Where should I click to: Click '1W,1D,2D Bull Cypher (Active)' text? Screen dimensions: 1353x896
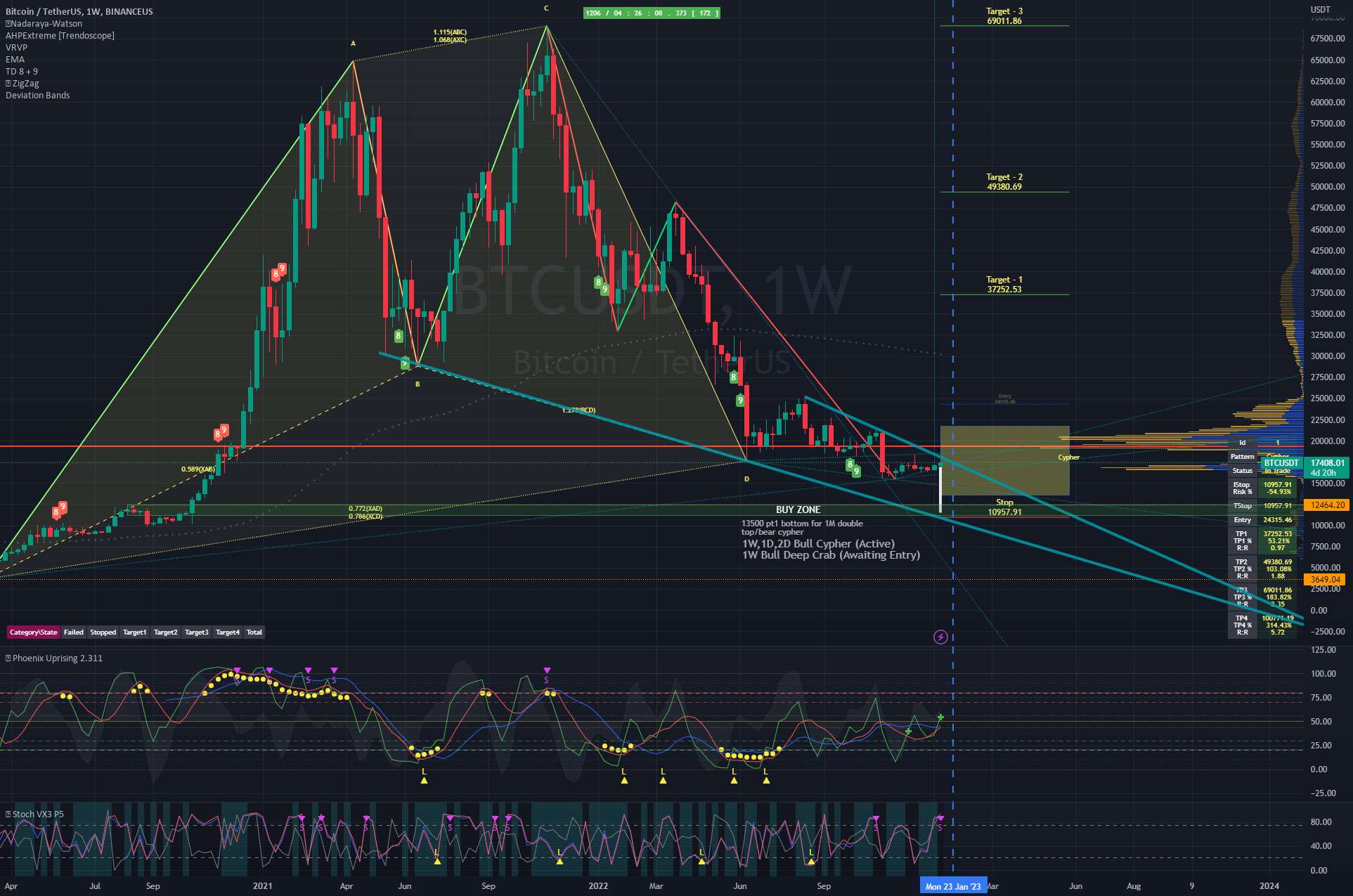818,544
